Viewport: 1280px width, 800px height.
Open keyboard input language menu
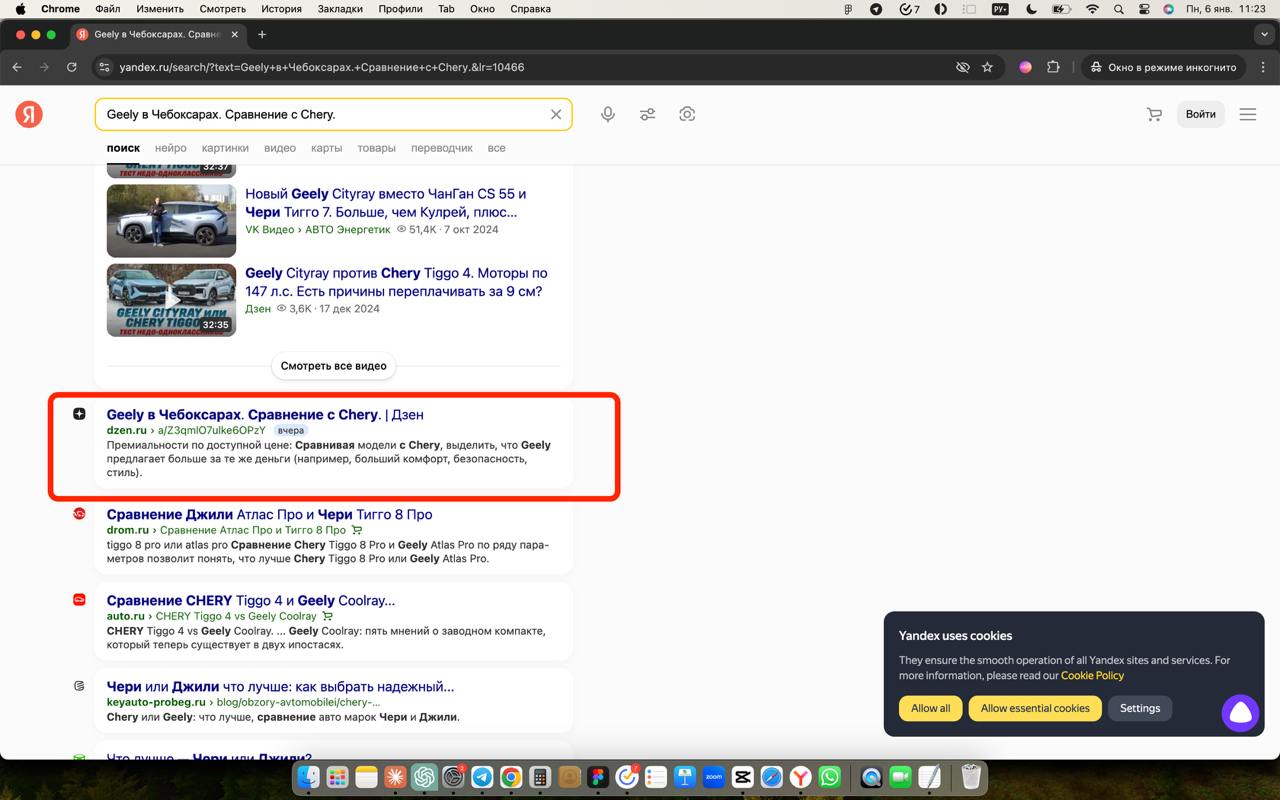pos(1000,9)
